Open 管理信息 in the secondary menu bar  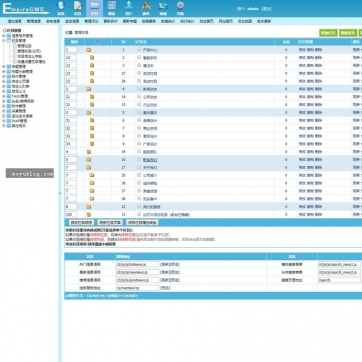click(x=34, y=21)
